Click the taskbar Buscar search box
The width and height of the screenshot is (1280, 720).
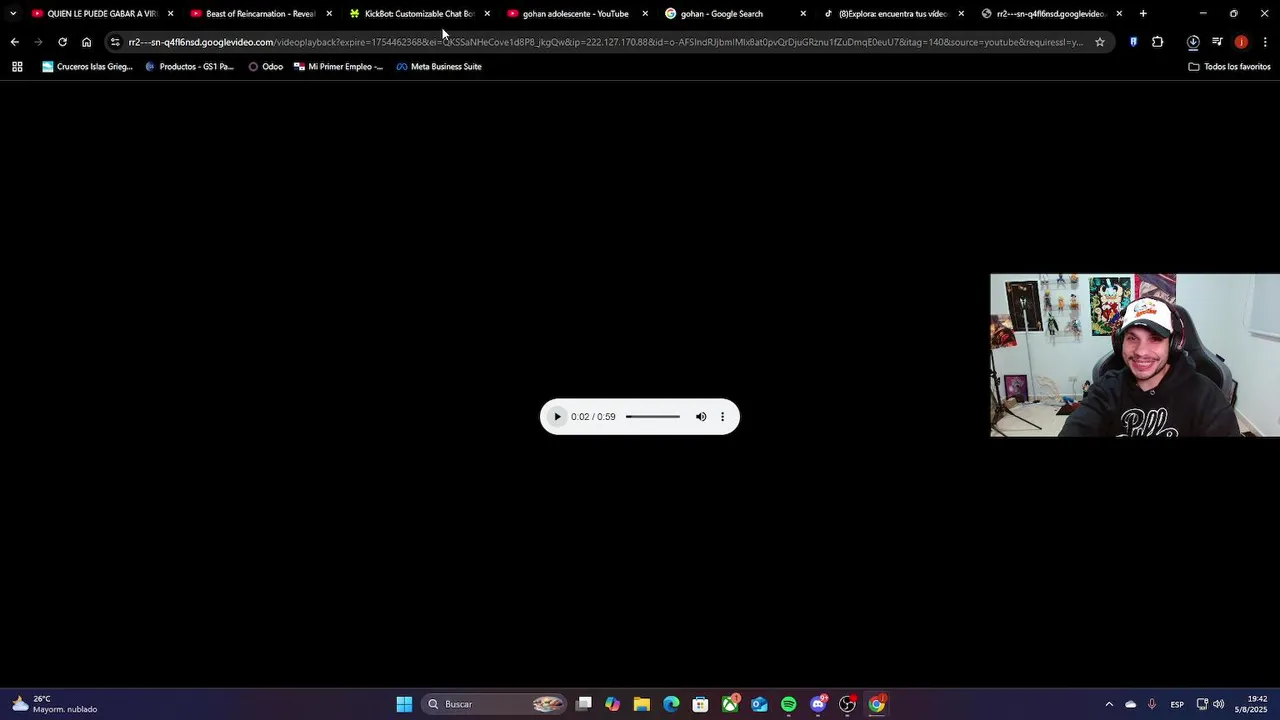click(x=495, y=704)
